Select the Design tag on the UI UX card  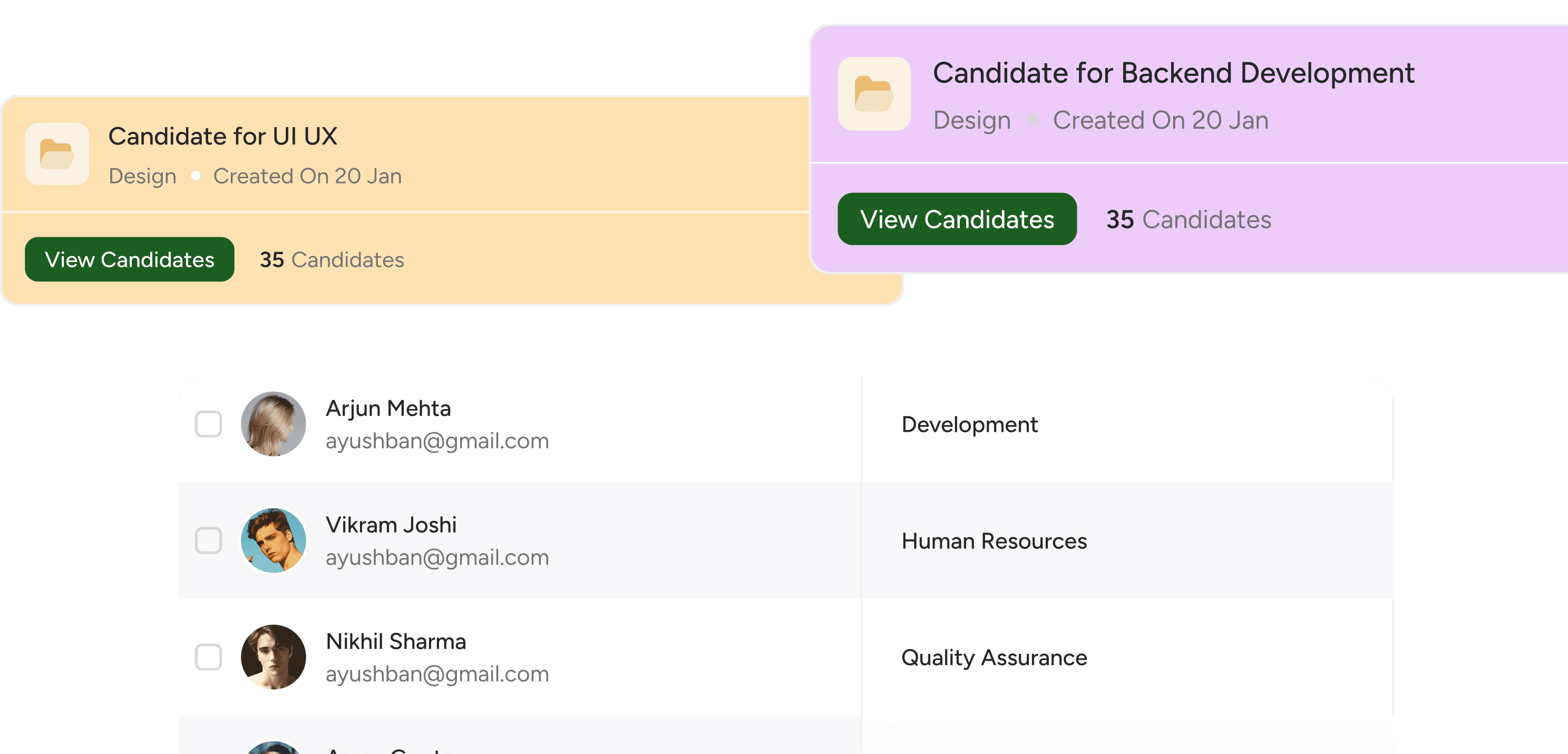(x=142, y=176)
